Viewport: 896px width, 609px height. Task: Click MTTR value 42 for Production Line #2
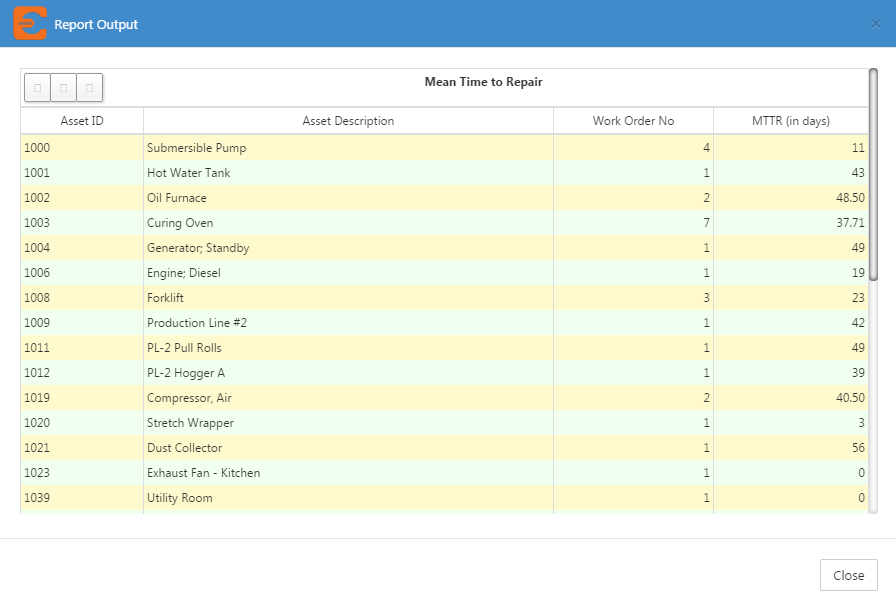pyautogui.click(x=858, y=323)
